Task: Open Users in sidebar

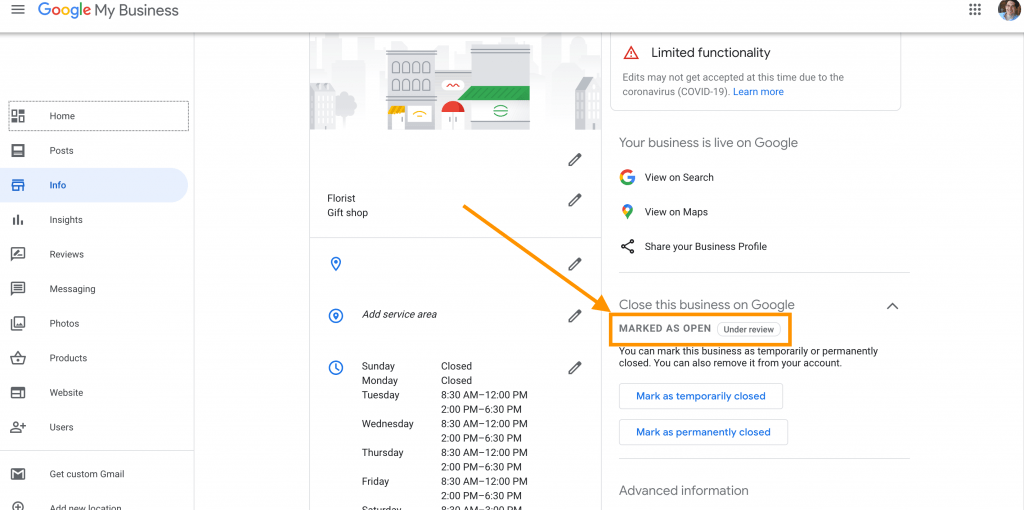Action: coord(94,427)
